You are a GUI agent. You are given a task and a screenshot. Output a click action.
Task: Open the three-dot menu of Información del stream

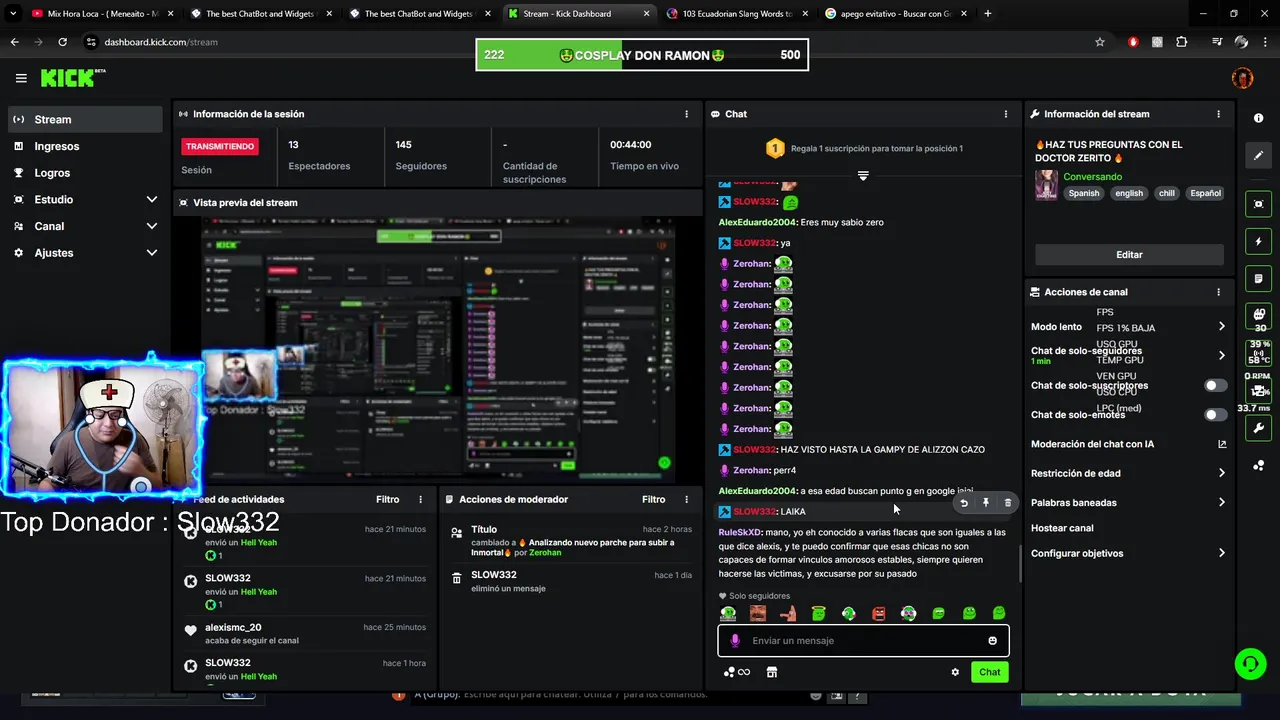point(1218,114)
